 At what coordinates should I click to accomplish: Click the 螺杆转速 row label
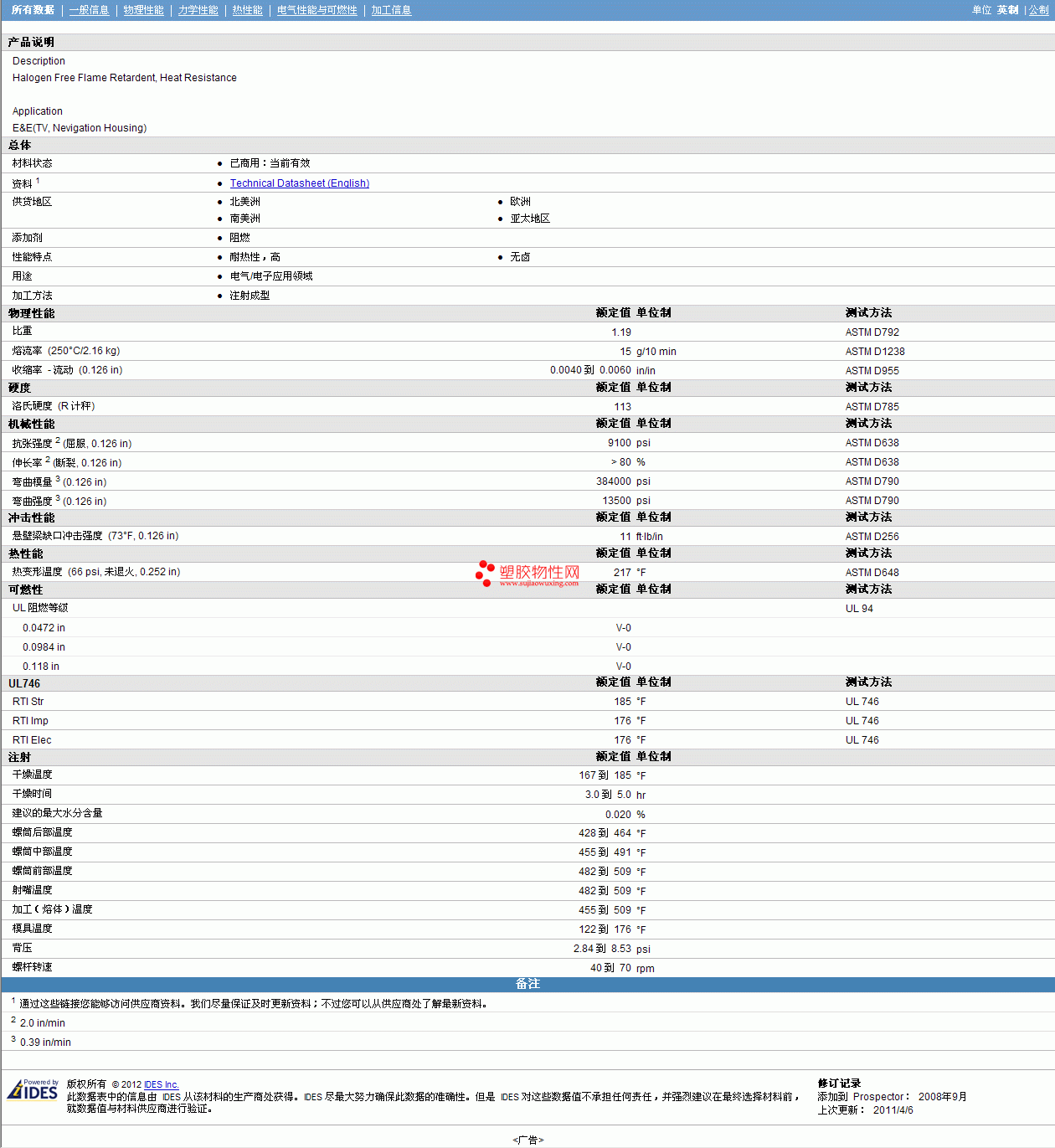click(x=32, y=967)
